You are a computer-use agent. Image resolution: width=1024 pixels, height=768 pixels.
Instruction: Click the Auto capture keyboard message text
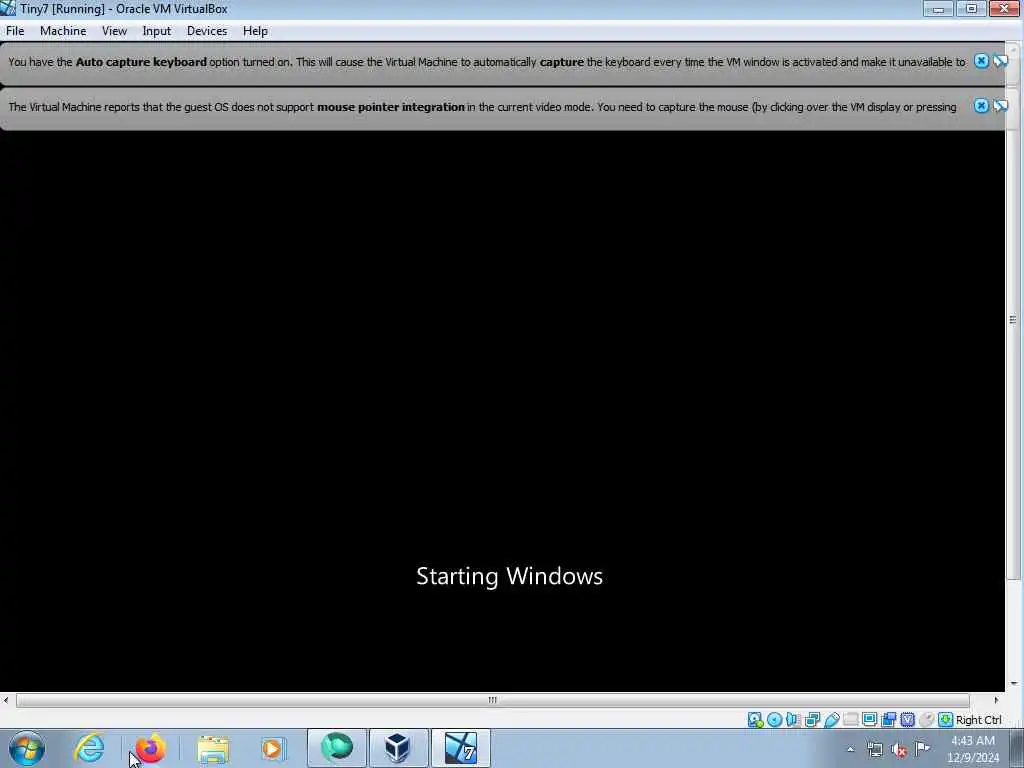487,62
